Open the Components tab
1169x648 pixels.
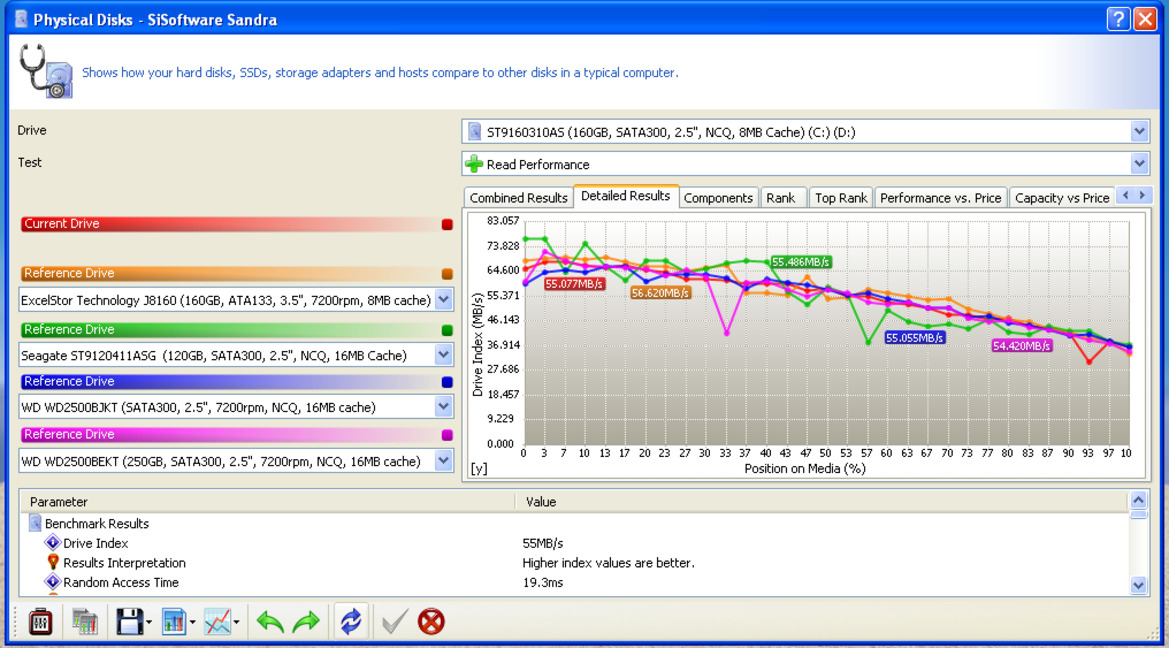tap(718, 198)
